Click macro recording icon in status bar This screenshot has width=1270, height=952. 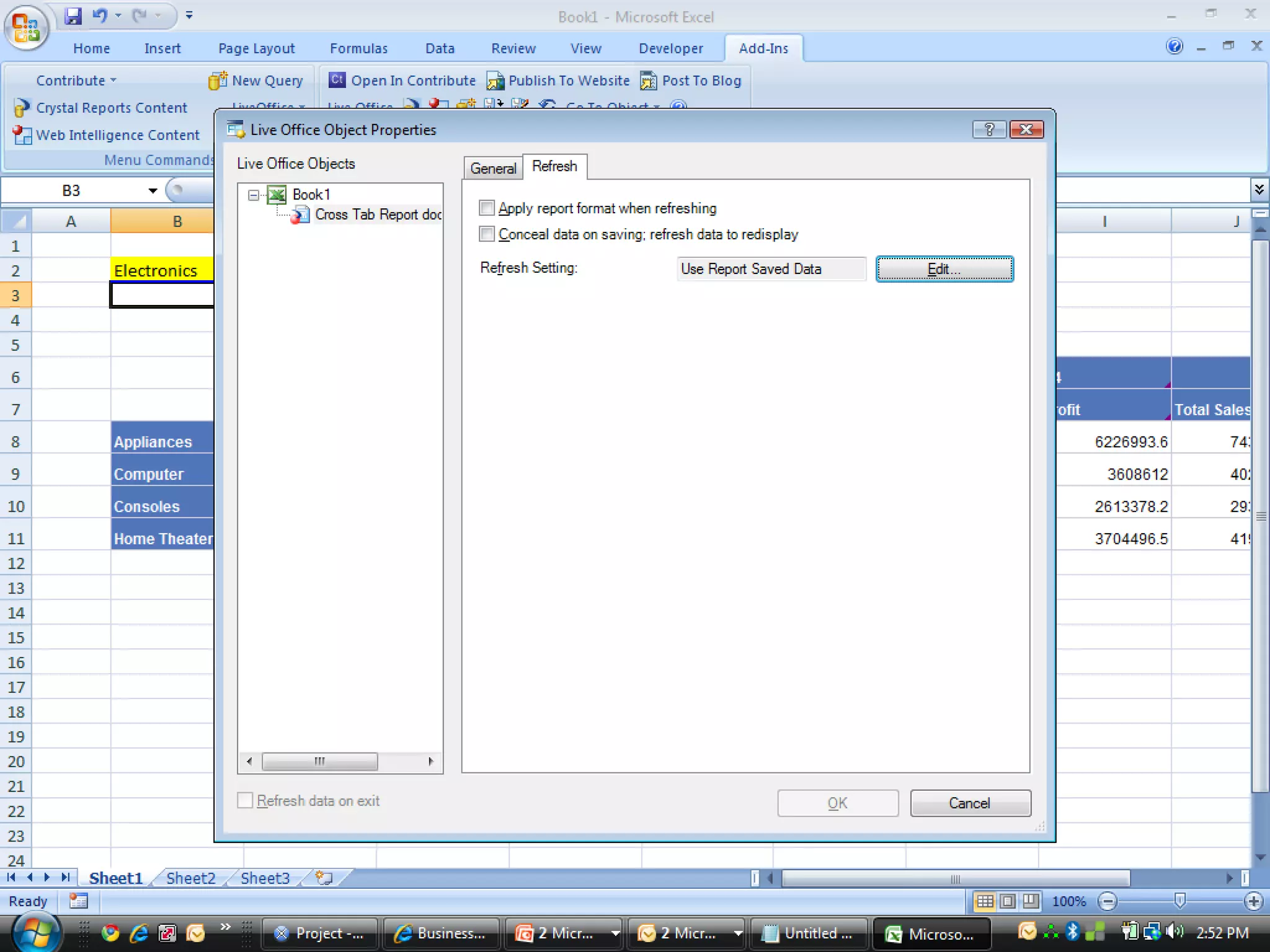tap(79, 901)
